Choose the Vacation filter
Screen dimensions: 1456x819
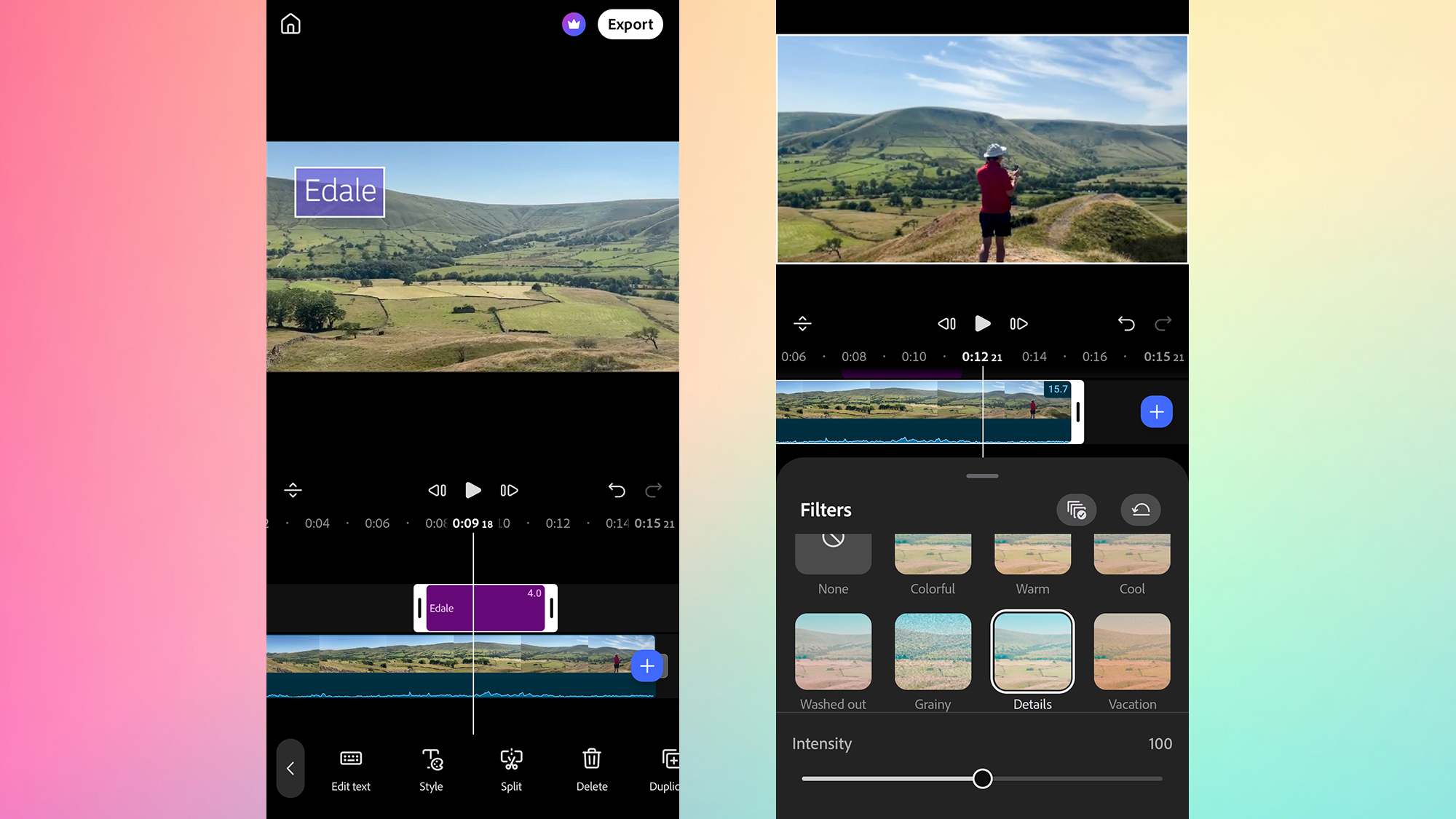pyautogui.click(x=1132, y=661)
